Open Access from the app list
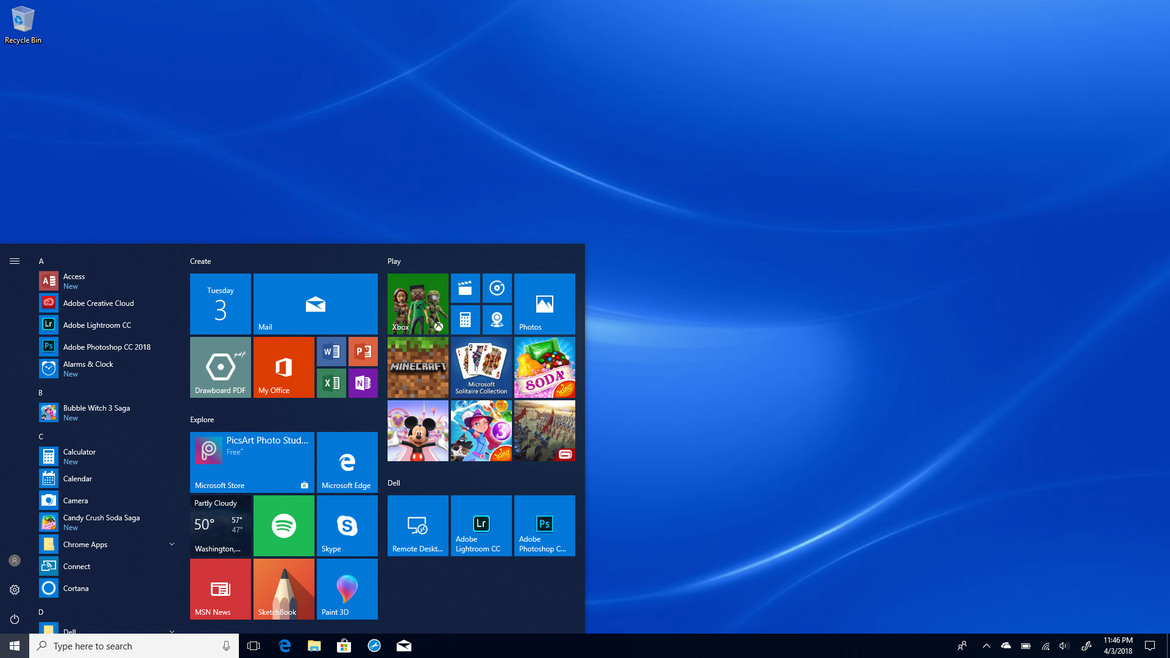The height and width of the screenshot is (658, 1170). point(109,281)
